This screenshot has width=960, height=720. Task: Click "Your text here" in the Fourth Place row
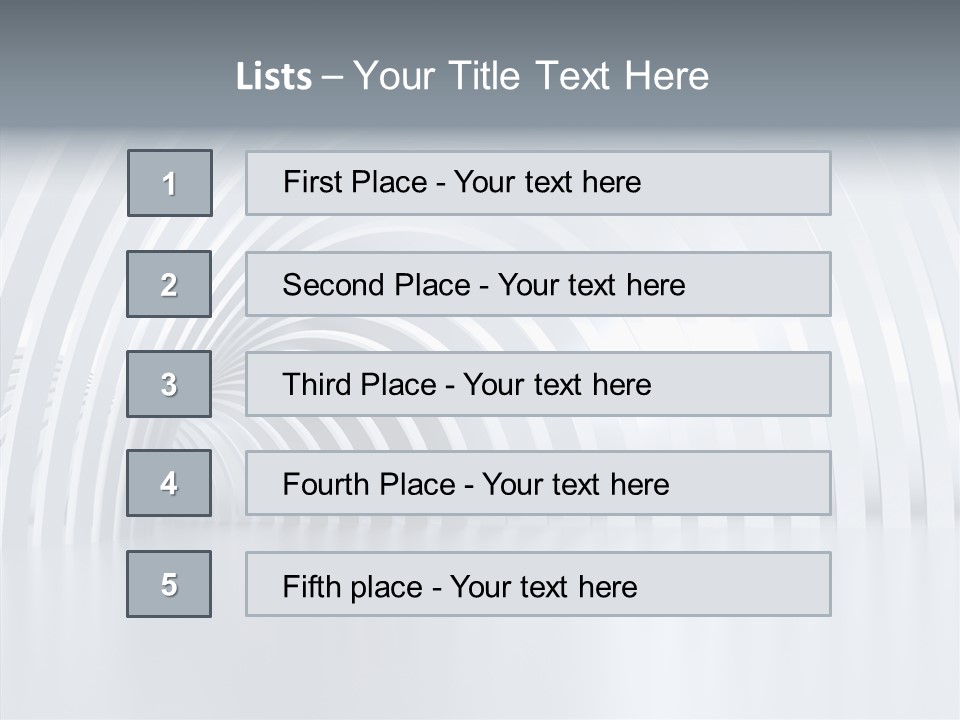point(575,485)
